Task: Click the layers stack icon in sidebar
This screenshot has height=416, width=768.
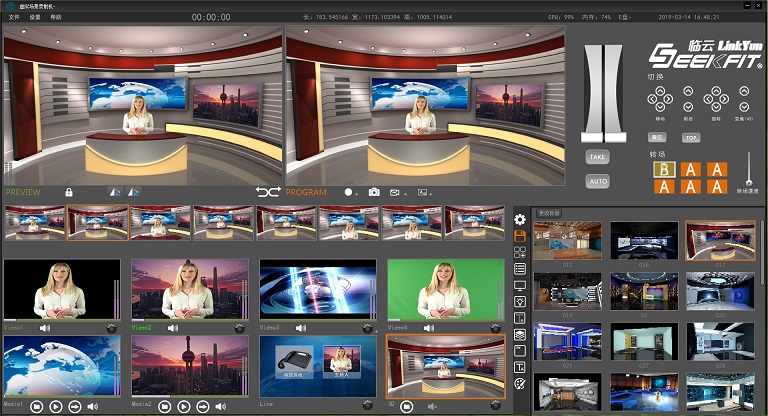Action: (519, 334)
